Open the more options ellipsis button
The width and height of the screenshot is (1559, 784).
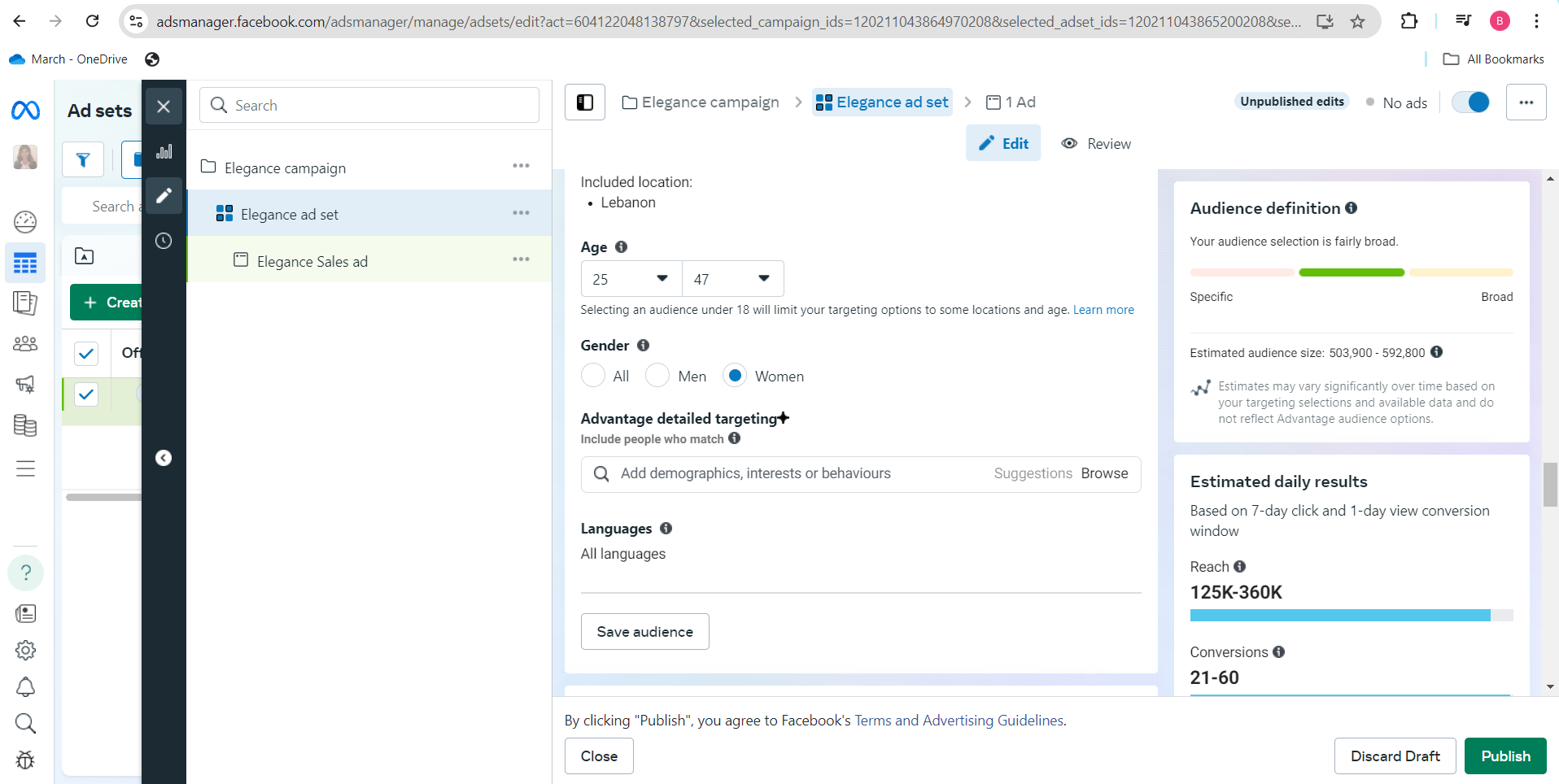click(x=1526, y=102)
